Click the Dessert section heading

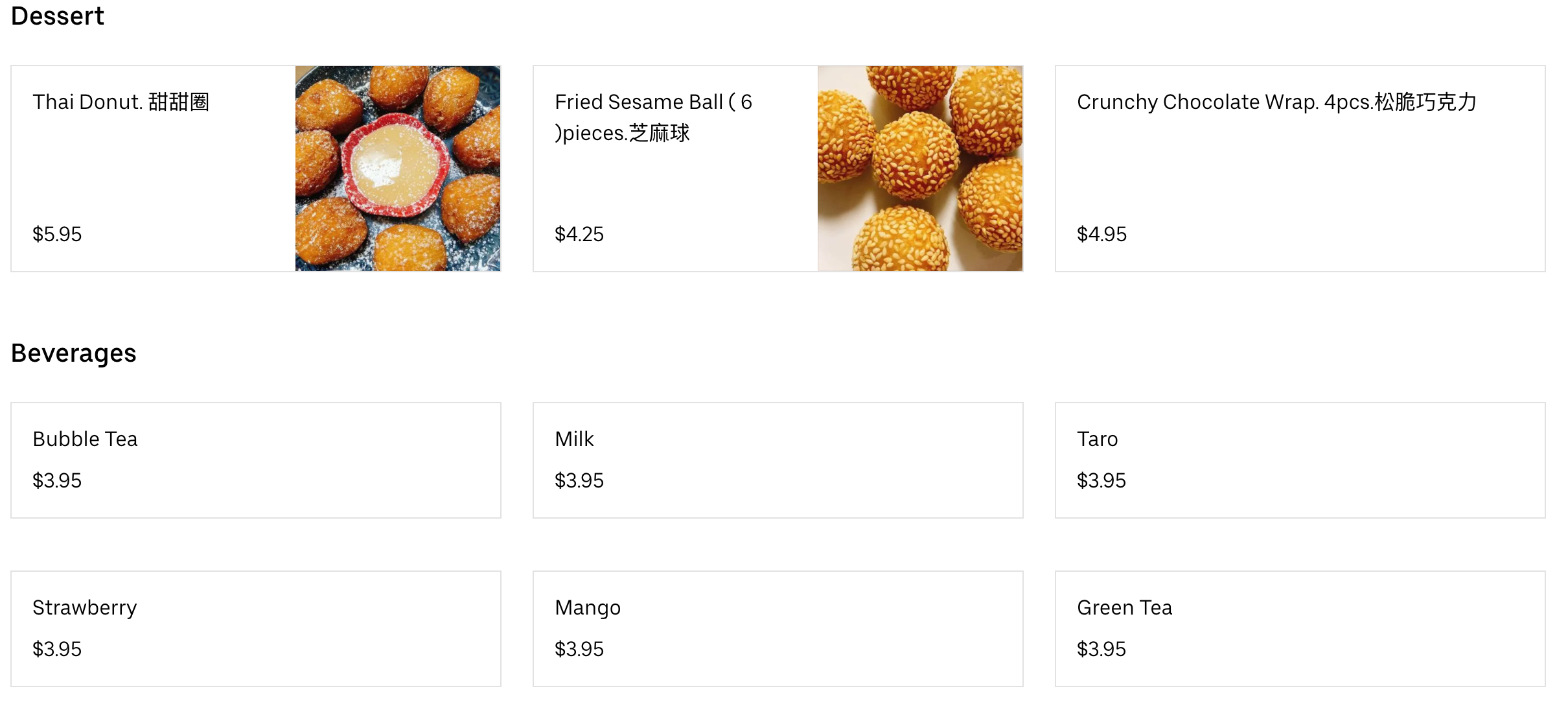coord(58,16)
